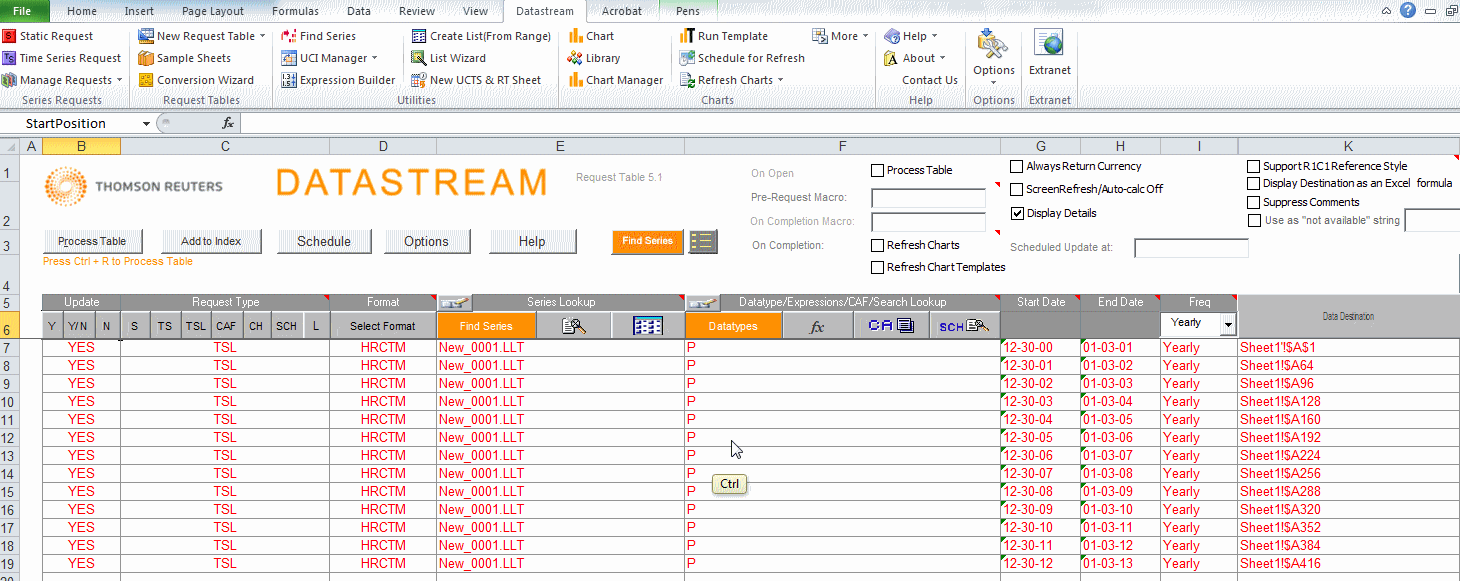Enable Always Return Currency
The image size is (1460, 581).
(1017, 166)
